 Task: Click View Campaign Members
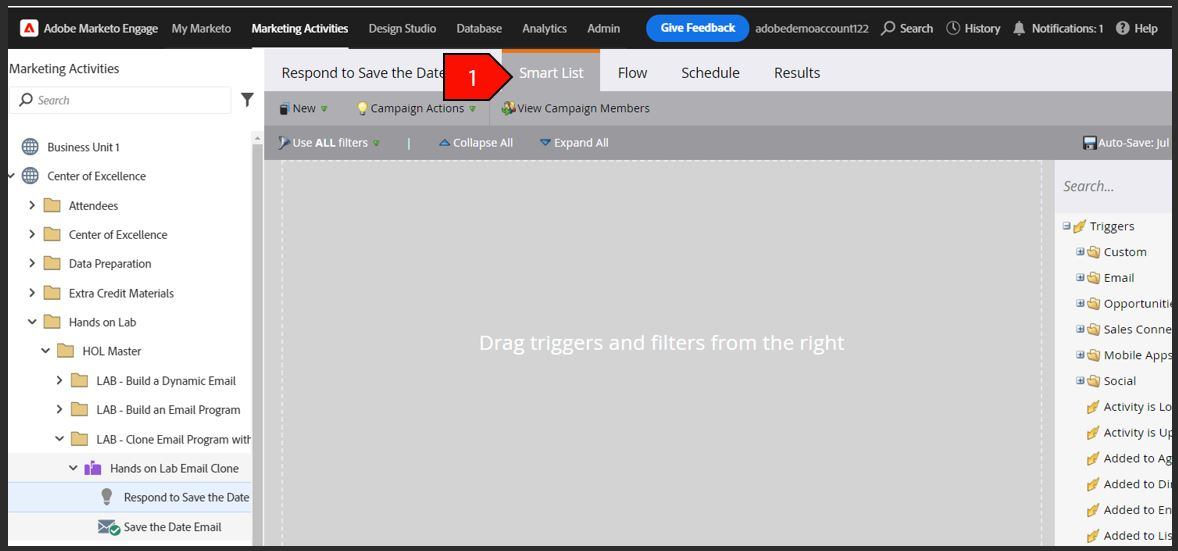click(575, 108)
